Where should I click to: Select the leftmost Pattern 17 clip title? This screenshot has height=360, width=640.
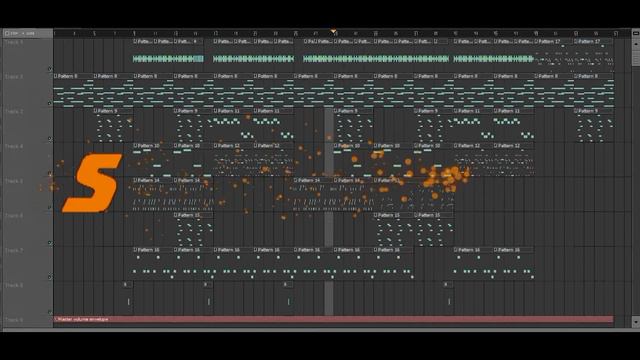549,42
